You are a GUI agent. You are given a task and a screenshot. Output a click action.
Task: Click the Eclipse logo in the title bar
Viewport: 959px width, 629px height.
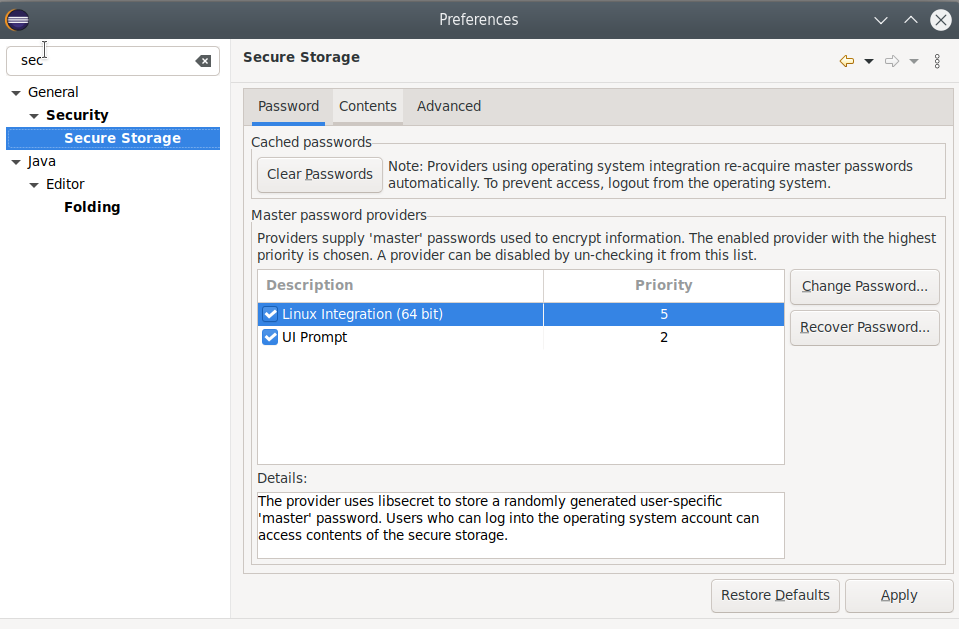coord(17,19)
